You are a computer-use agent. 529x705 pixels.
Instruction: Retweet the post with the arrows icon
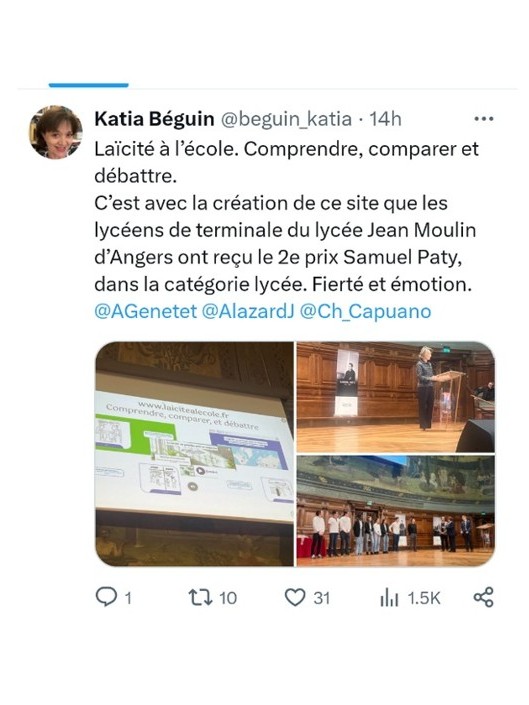(200, 597)
